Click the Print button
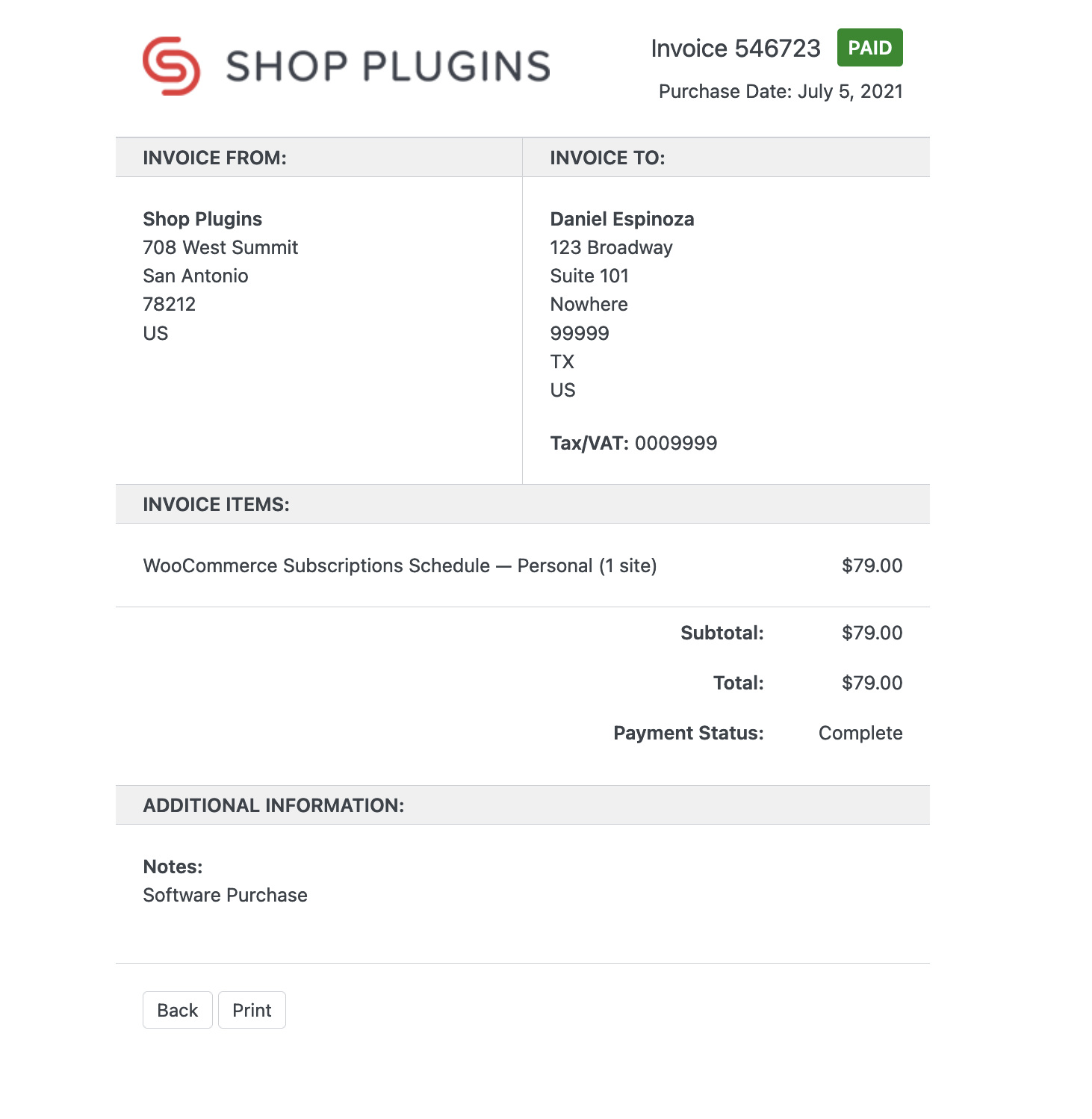This screenshot has height=1119, width=1092. pos(252,1009)
